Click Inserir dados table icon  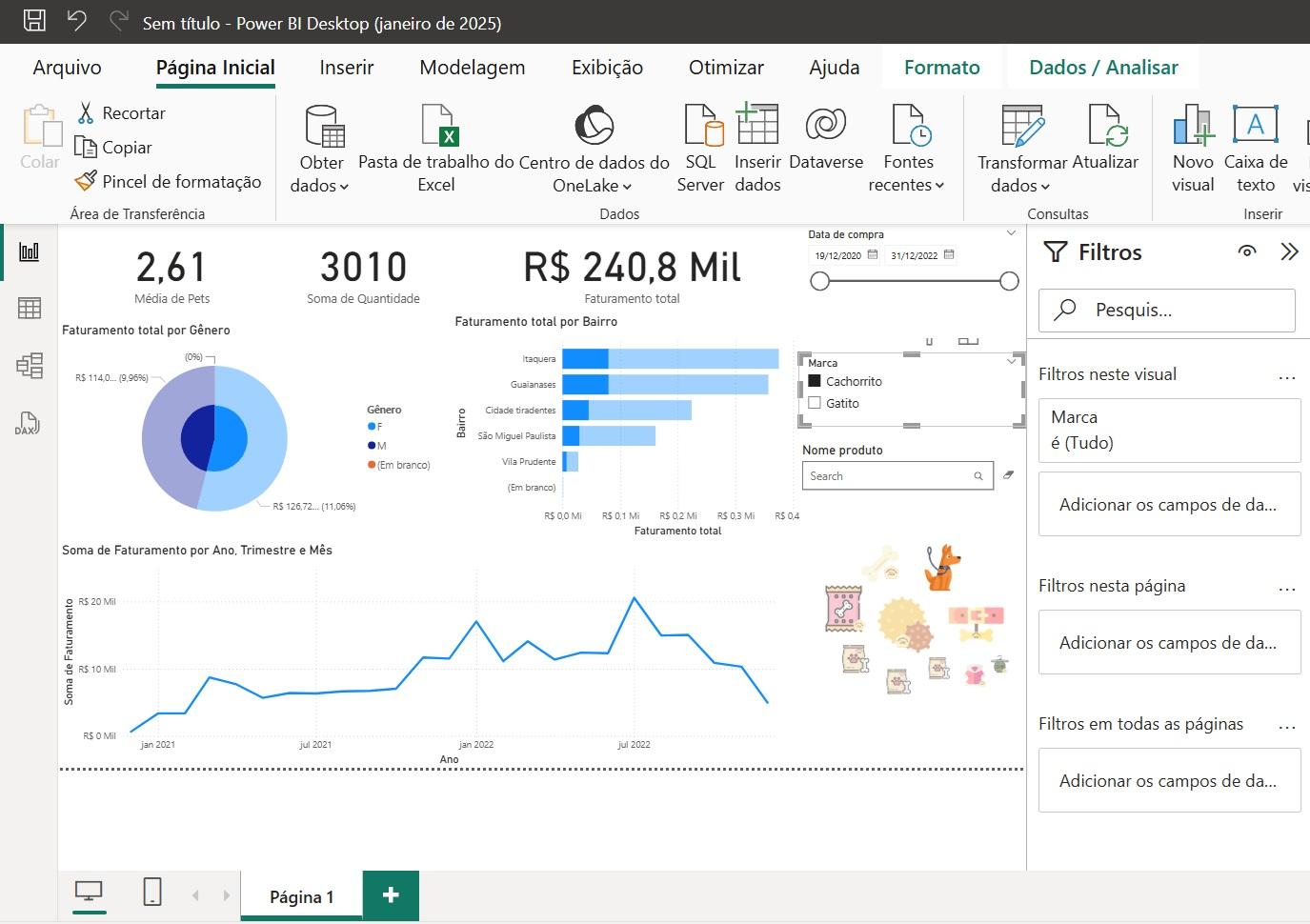click(x=757, y=149)
